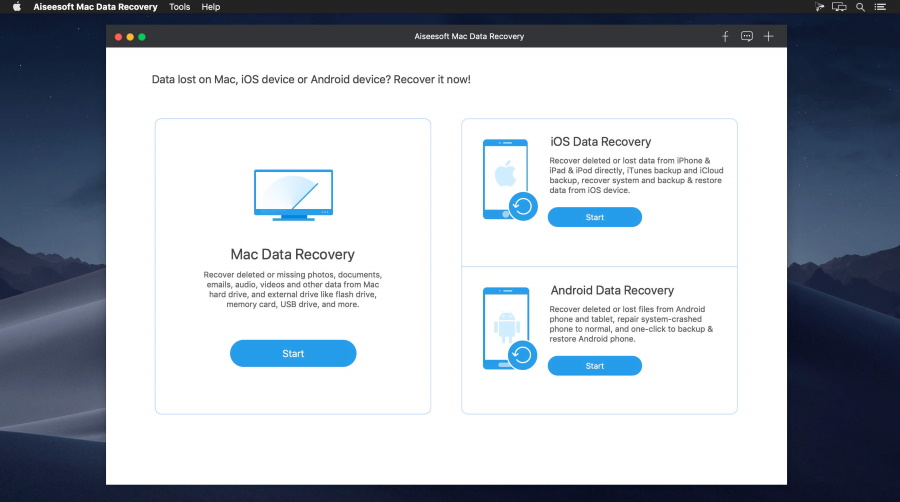Click the window title 'Aiseesoft Mac Data Recovery'
Screen dimensions: 900x502
point(469,36)
